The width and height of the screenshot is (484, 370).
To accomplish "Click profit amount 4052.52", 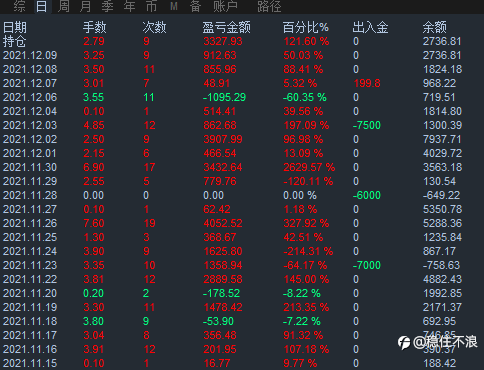I will pyautogui.click(x=223, y=223).
